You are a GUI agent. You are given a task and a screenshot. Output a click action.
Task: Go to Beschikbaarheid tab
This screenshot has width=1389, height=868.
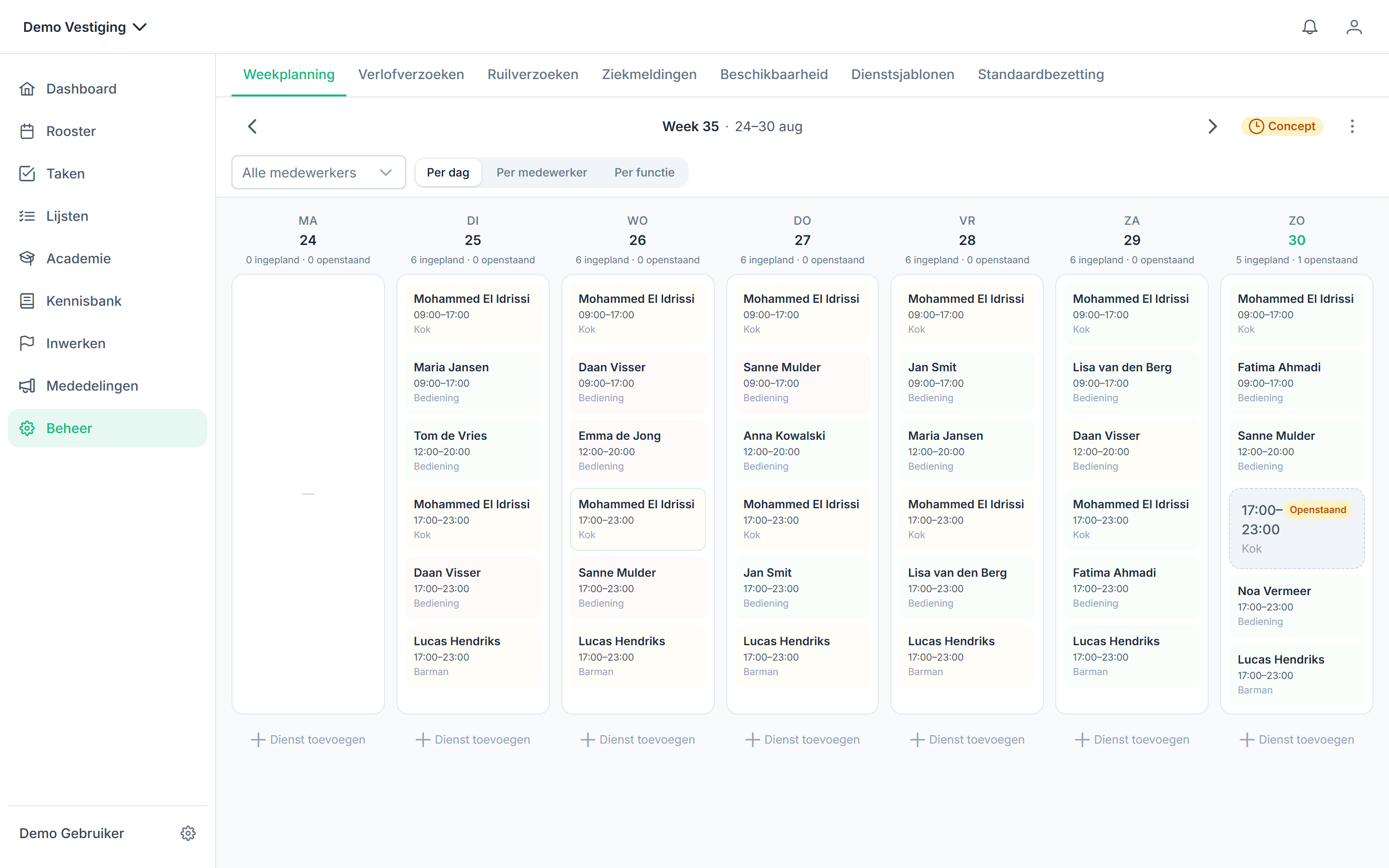pyautogui.click(x=774, y=75)
